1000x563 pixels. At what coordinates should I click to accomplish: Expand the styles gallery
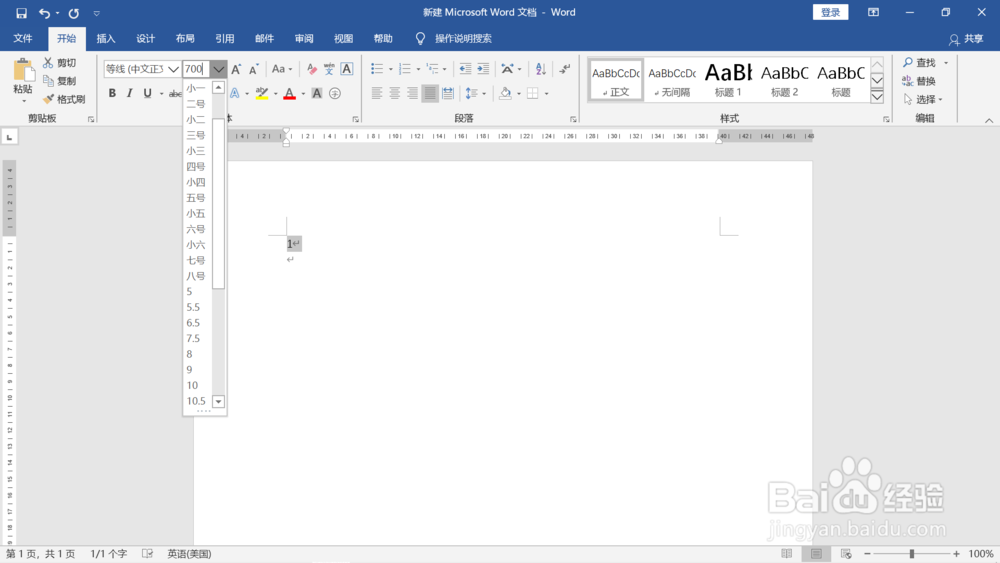click(x=878, y=96)
